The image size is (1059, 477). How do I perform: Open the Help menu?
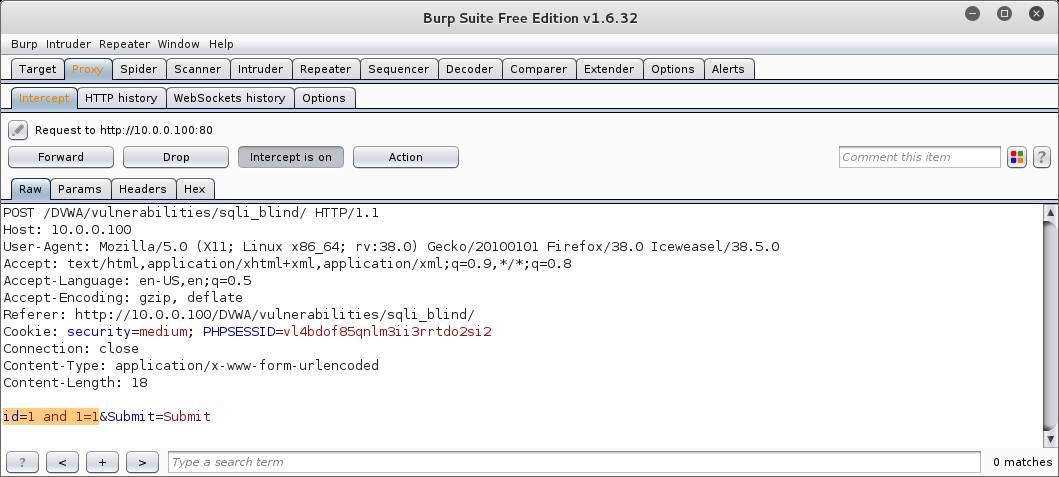[221, 44]
